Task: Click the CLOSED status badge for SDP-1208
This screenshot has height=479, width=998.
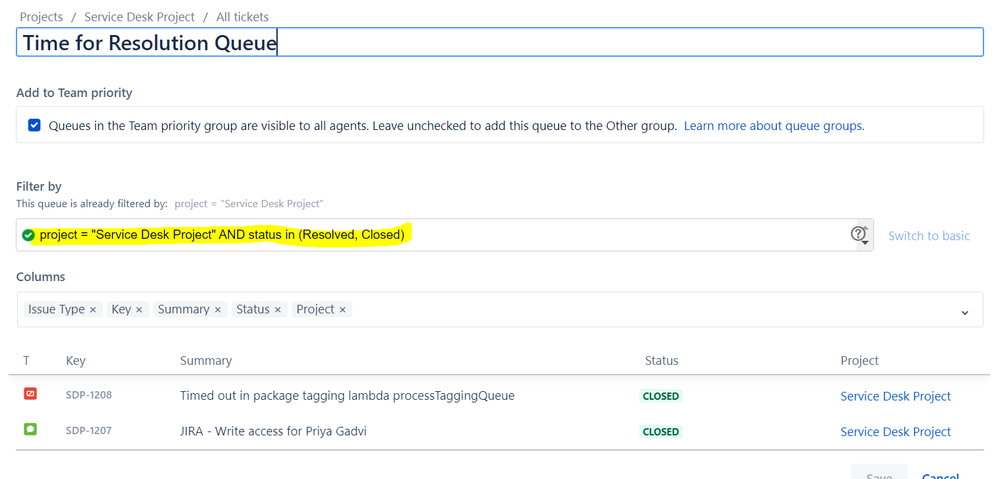Action: click(x=661, y=396)
